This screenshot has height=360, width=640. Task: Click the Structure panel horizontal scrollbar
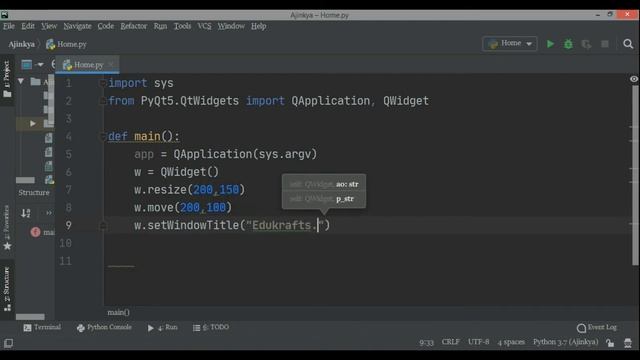30,317
